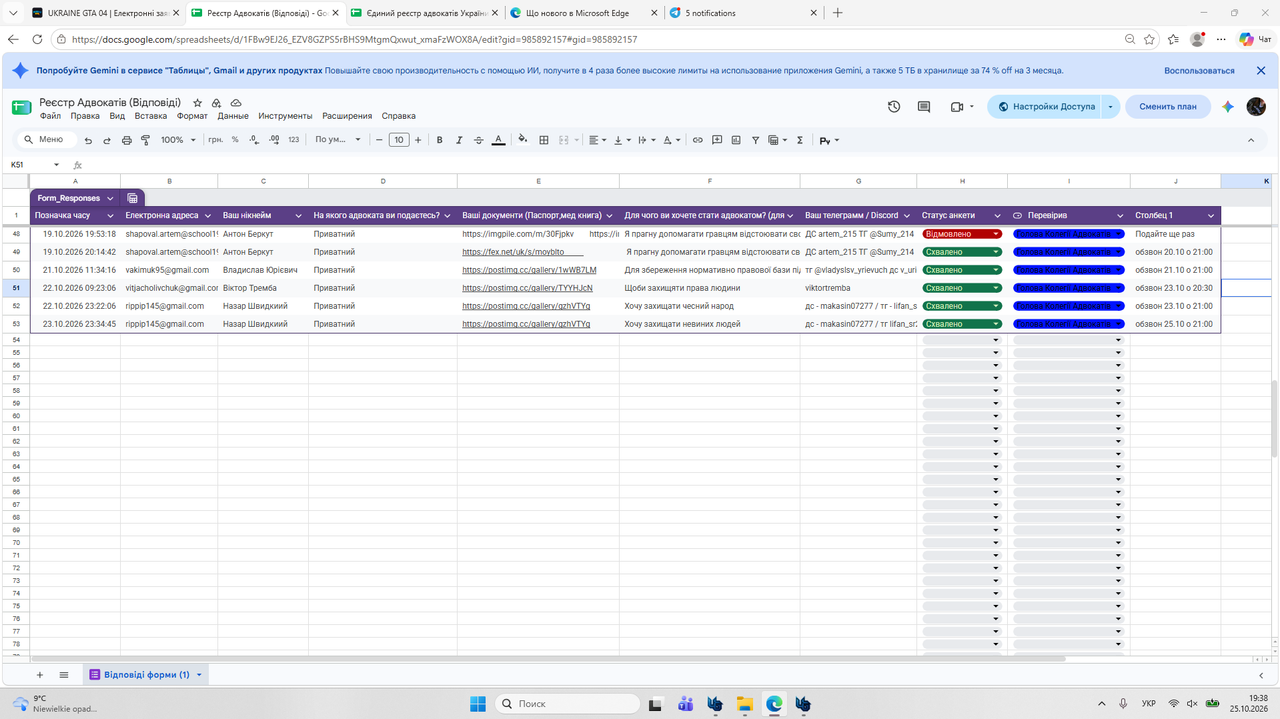Show comments panel icon
This screenshot has height=719, width=1280.
coord(924,107)
